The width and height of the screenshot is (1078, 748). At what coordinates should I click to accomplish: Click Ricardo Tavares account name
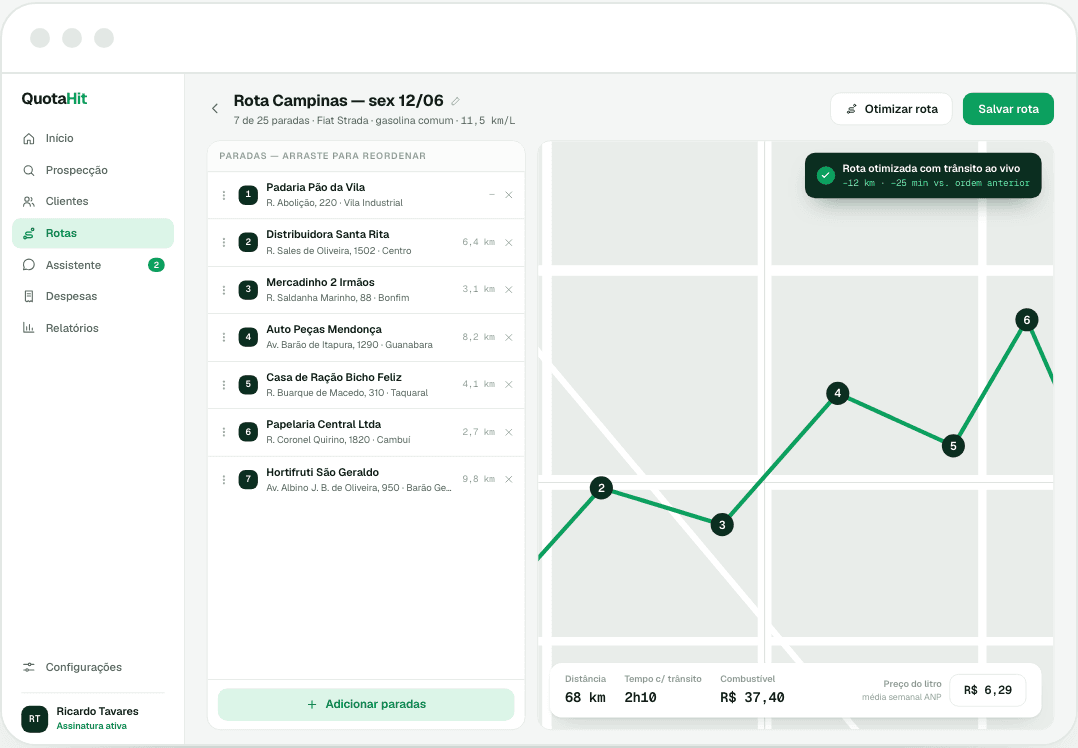(98, 712)
